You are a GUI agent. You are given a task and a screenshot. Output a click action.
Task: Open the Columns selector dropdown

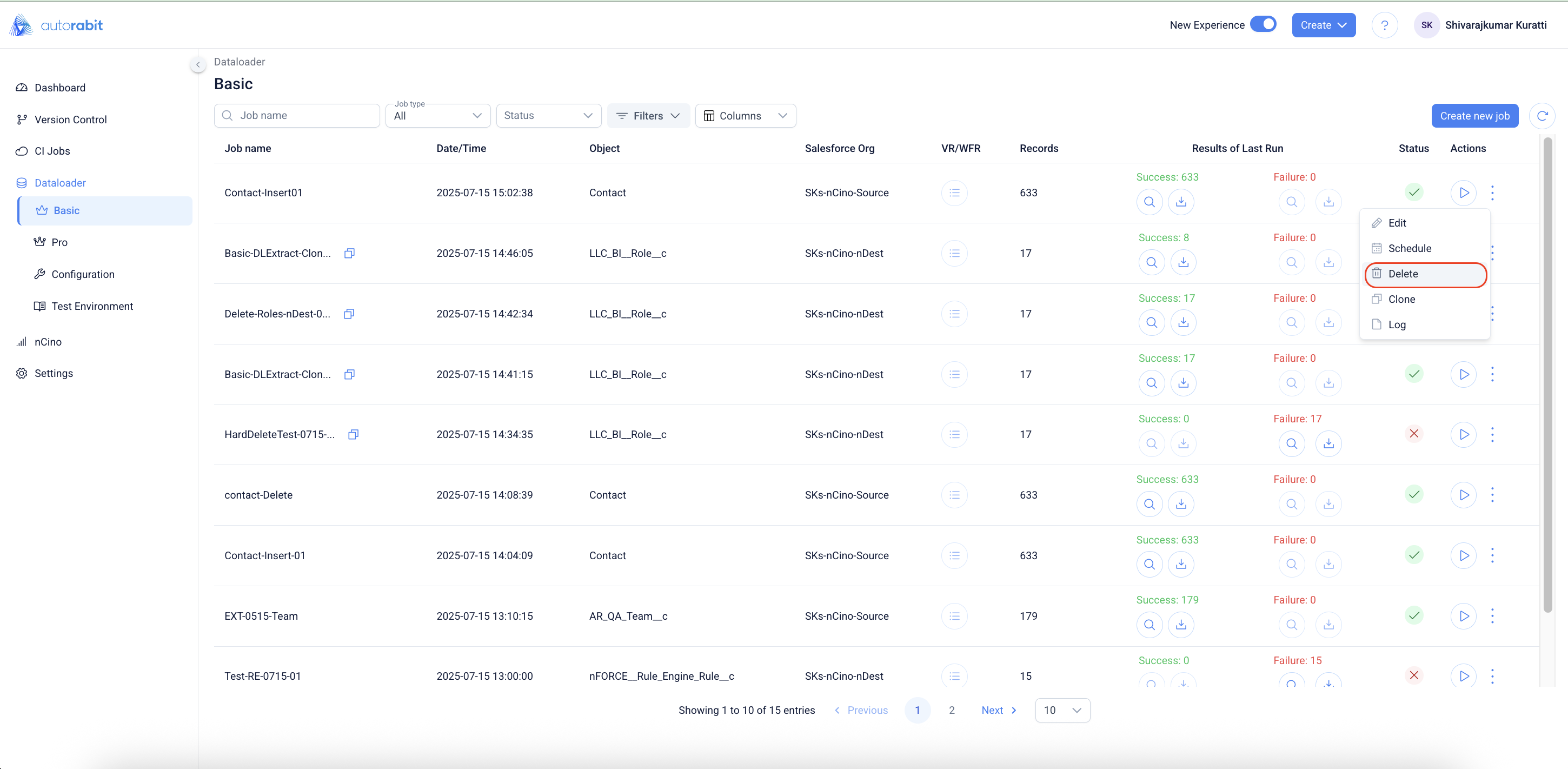point(745,116)
